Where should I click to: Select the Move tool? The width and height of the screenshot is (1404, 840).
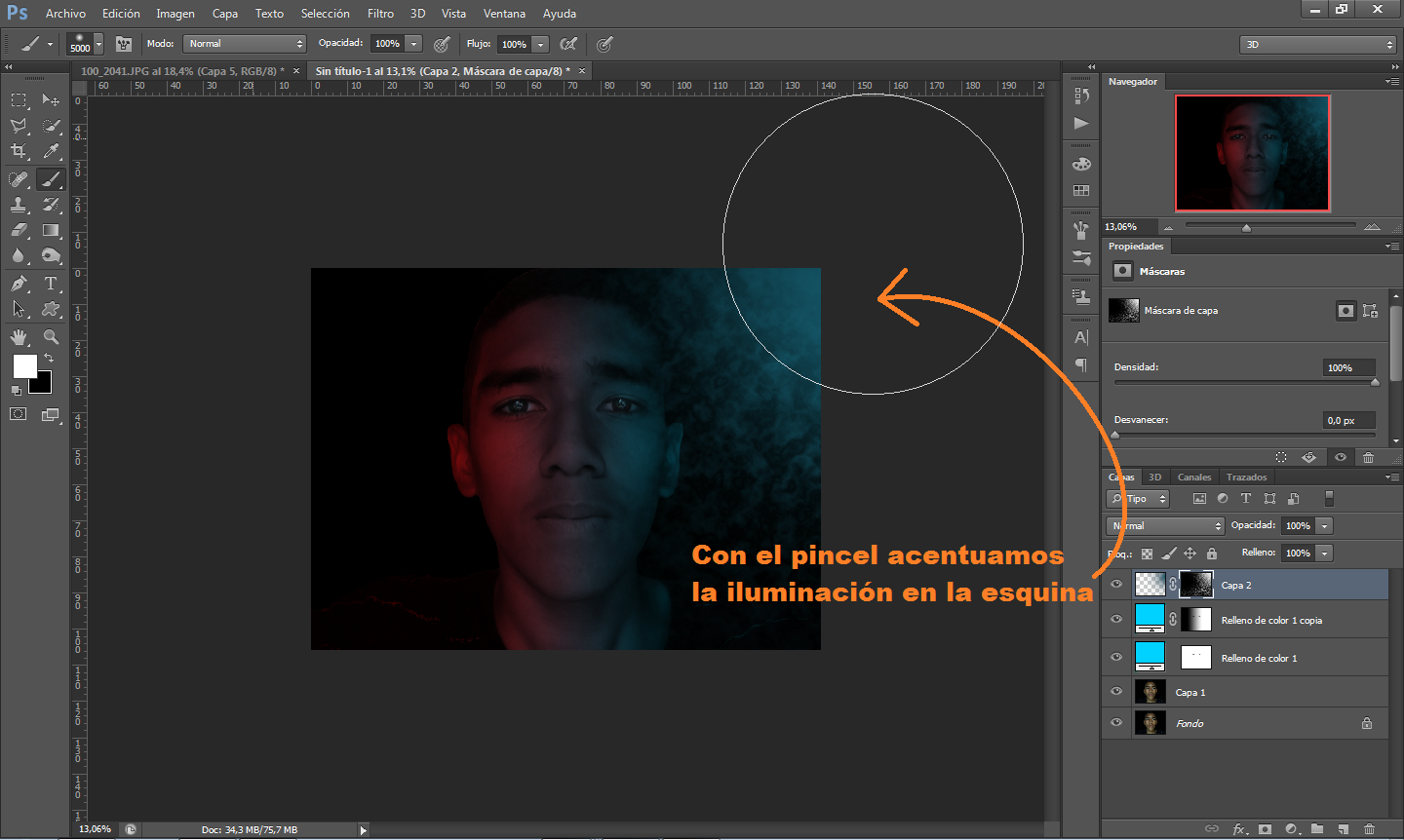click(51, 100)
